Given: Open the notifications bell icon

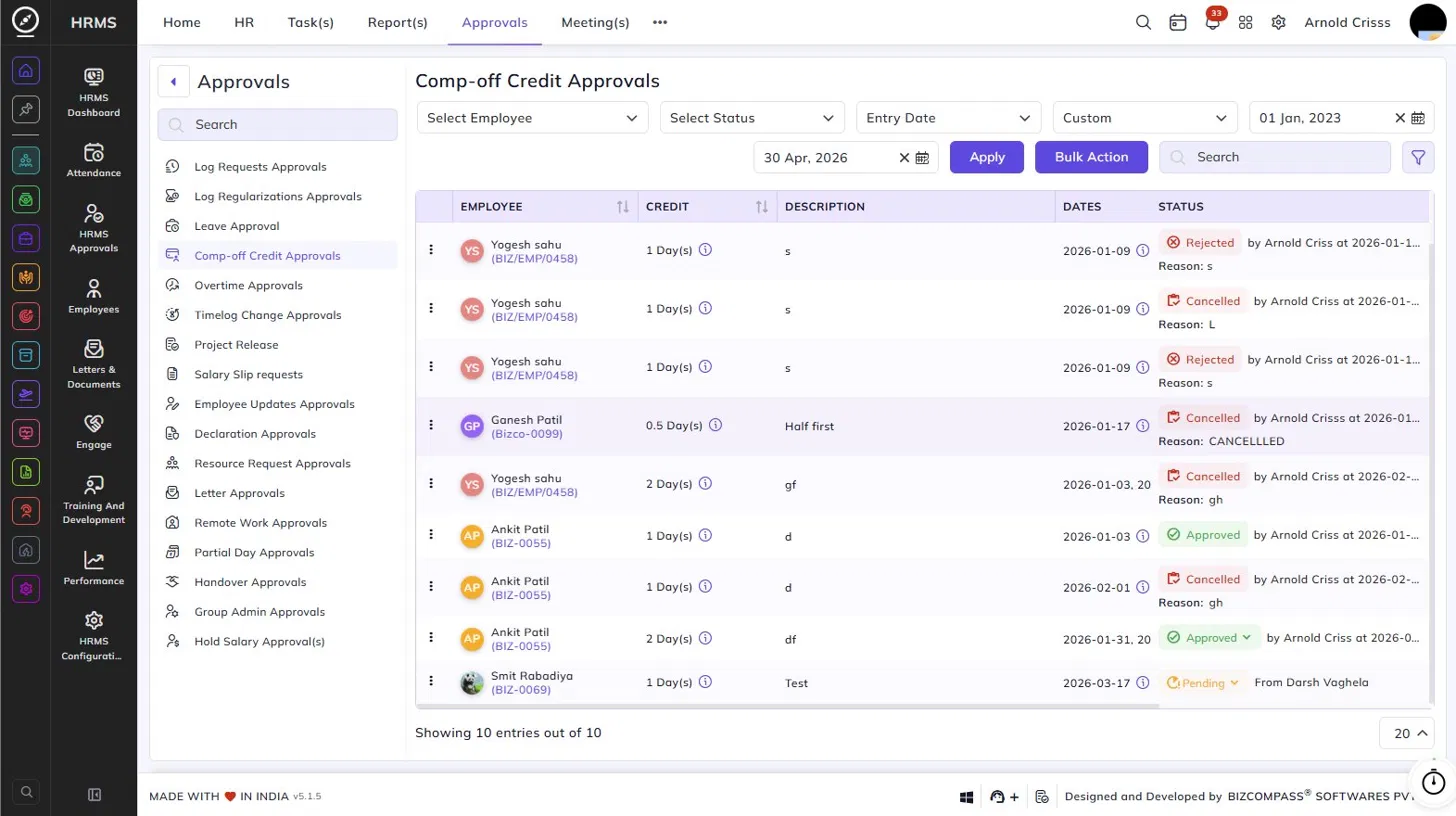Looking at the screenshot, I should coord(1212,23).
